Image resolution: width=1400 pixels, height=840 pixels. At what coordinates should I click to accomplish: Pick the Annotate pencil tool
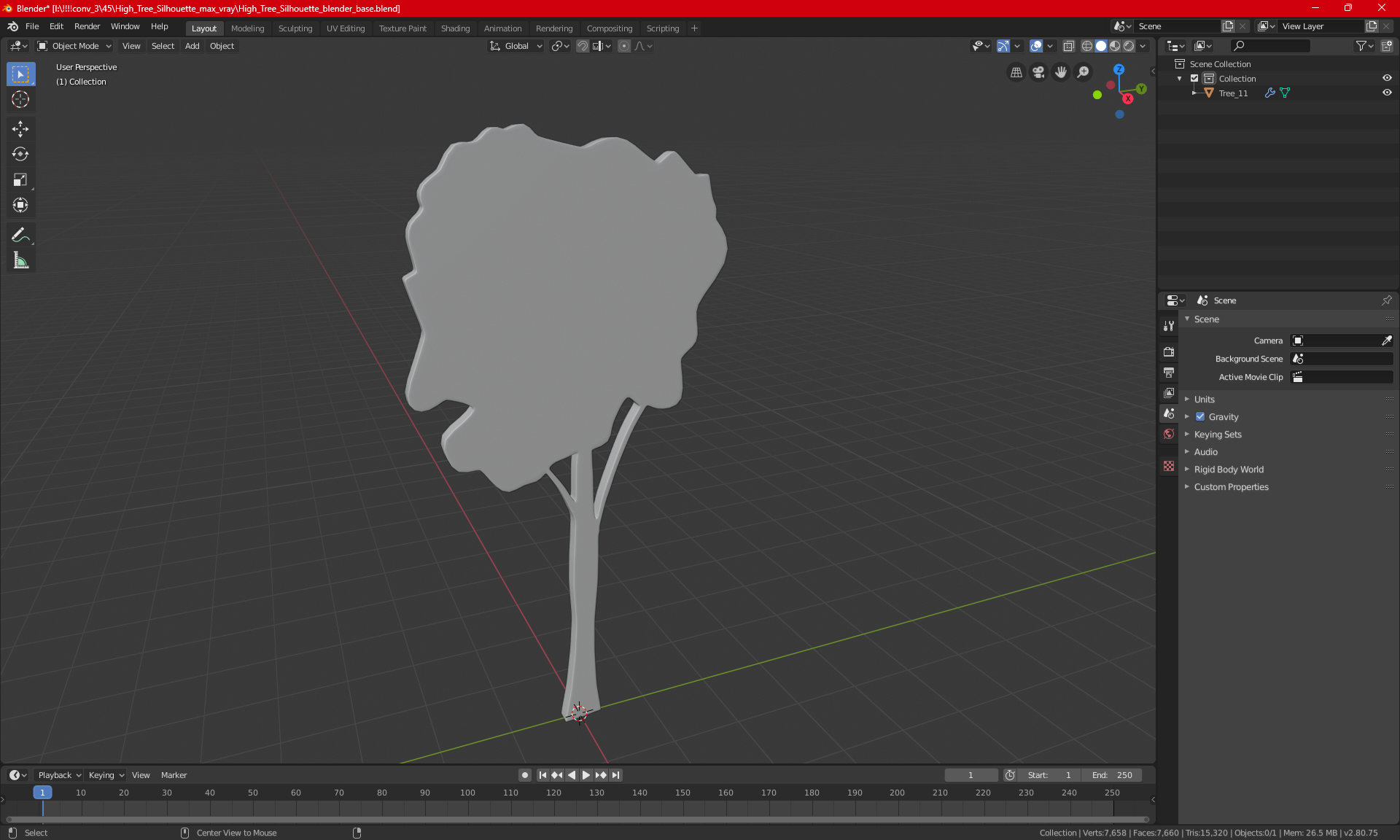(20, 235)
